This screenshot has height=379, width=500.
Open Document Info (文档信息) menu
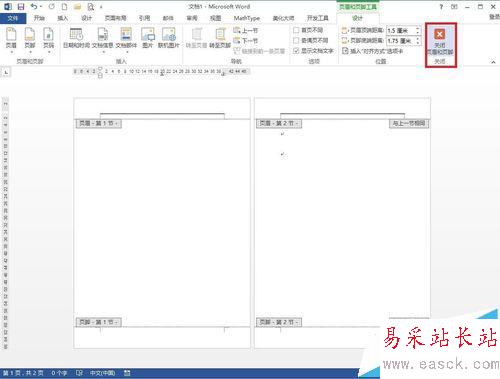pyautogui.click(x=103, y=40)
